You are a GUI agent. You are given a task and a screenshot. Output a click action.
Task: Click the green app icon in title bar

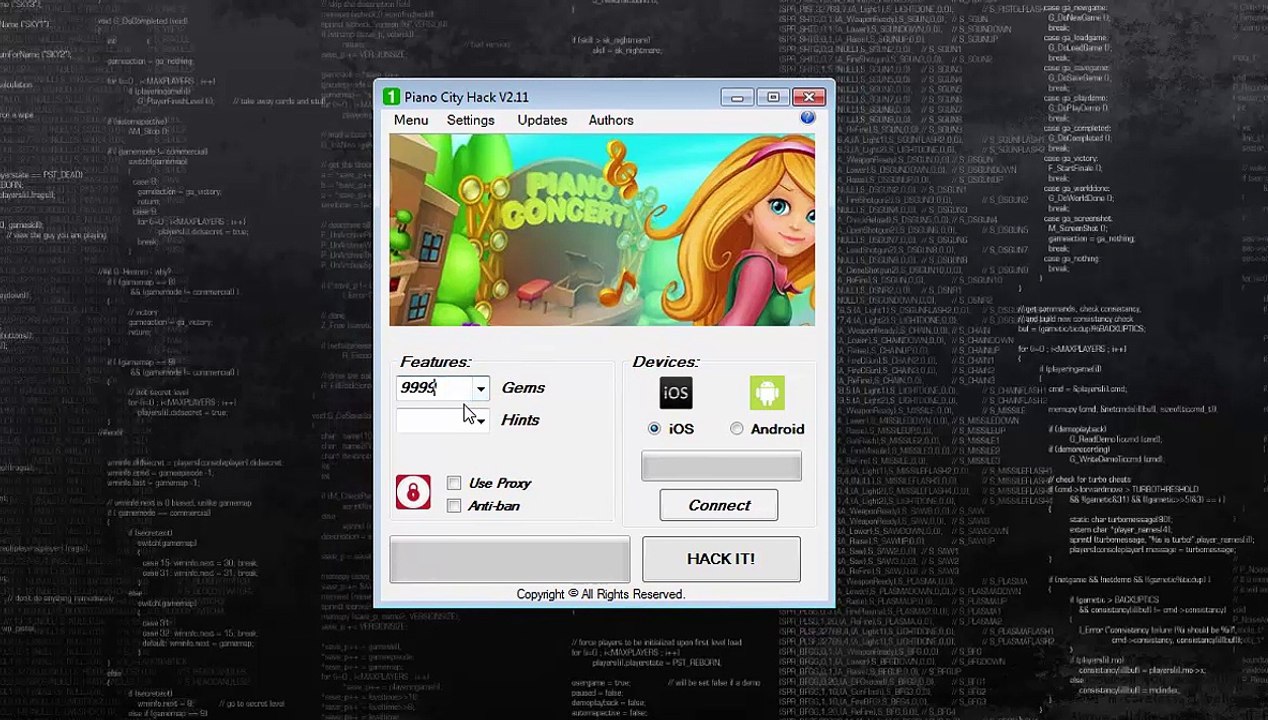(x=392, y=97)
